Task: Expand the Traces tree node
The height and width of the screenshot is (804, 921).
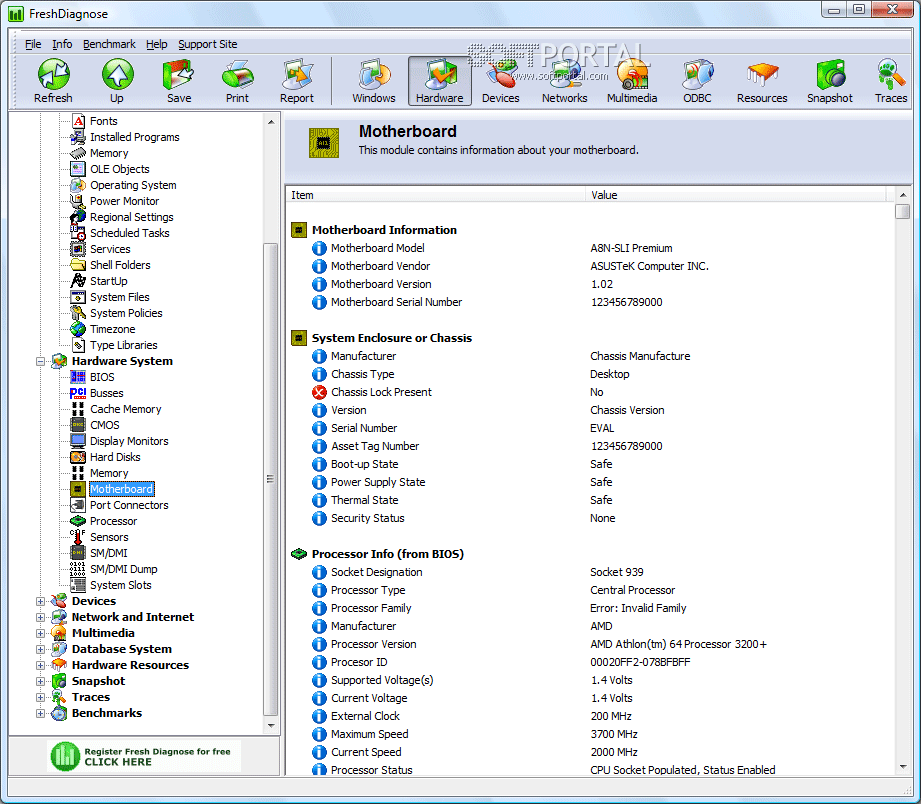Action: tap(41, 697)
